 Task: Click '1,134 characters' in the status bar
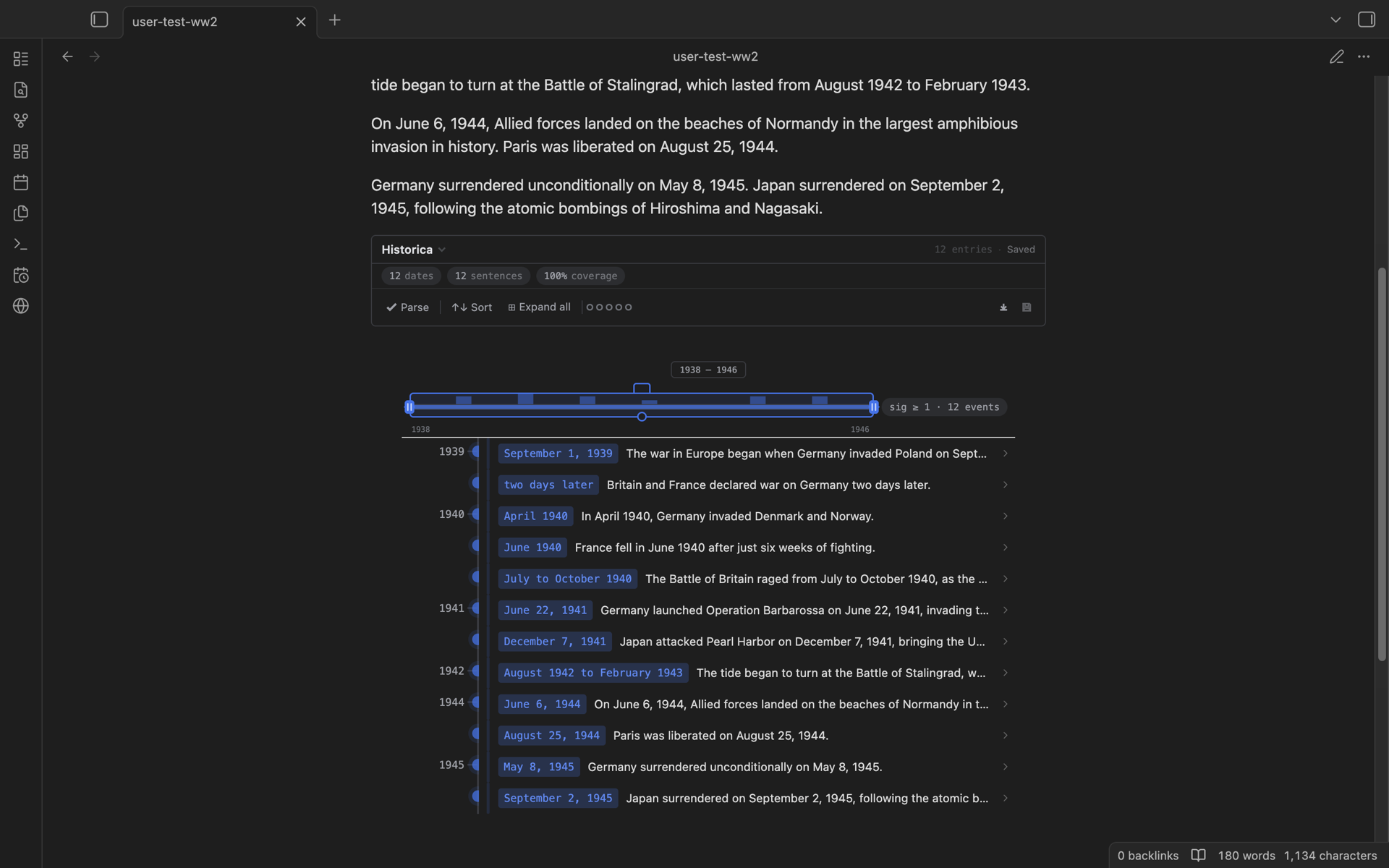1330,856
